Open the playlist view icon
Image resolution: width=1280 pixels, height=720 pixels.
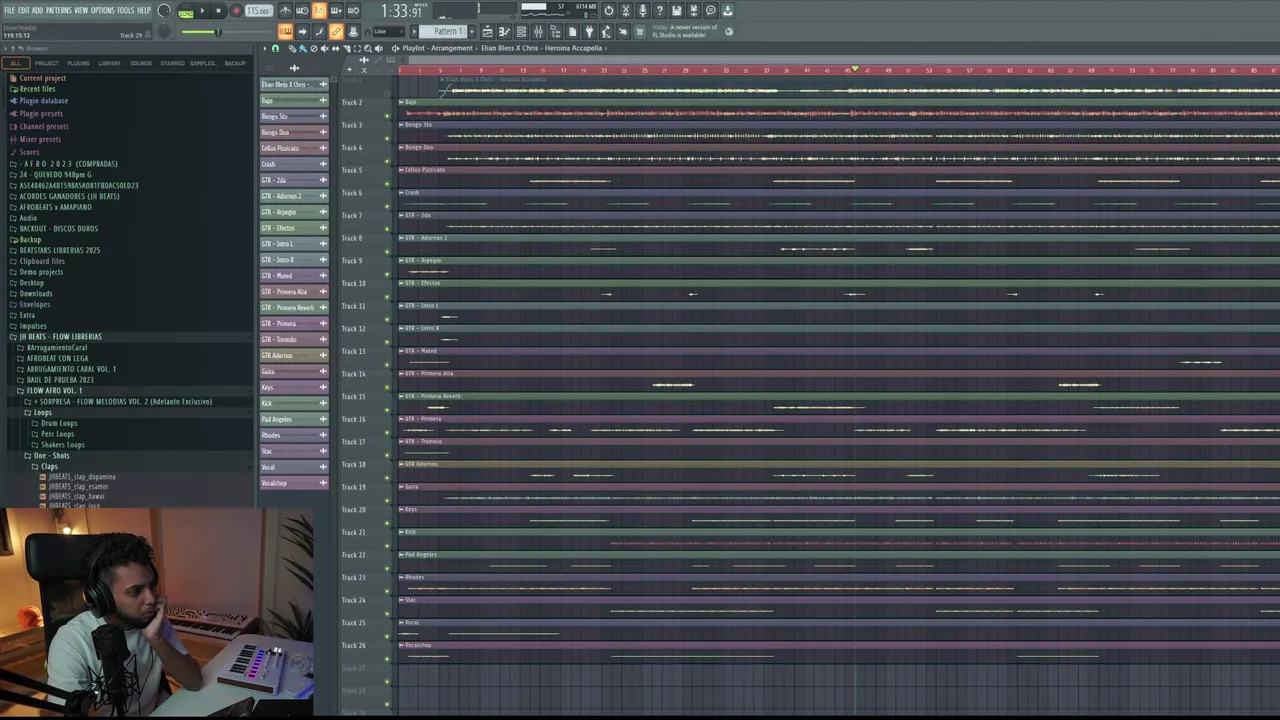point(487,31)
